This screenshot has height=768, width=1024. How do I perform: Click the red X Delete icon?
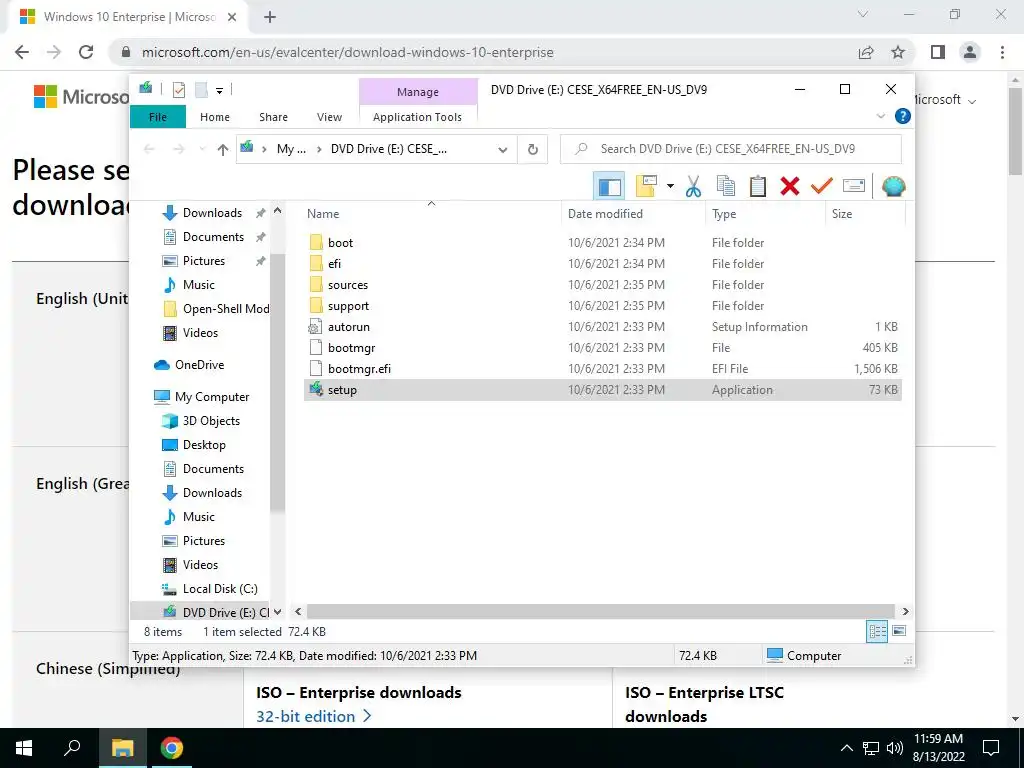coord(790,187)
